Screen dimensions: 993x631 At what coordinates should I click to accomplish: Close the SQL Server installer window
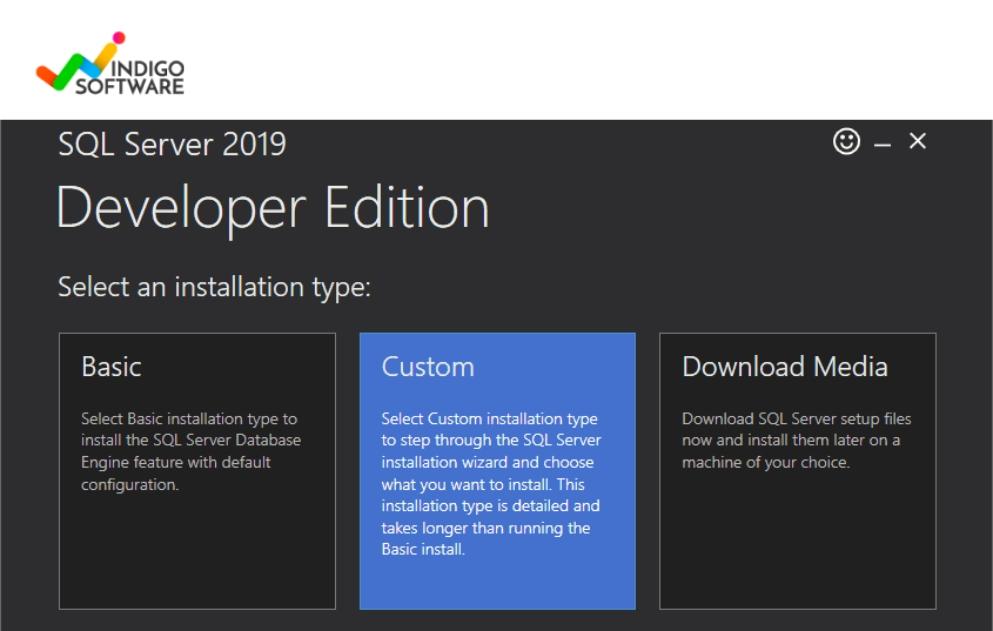click(x=917, y=141)
